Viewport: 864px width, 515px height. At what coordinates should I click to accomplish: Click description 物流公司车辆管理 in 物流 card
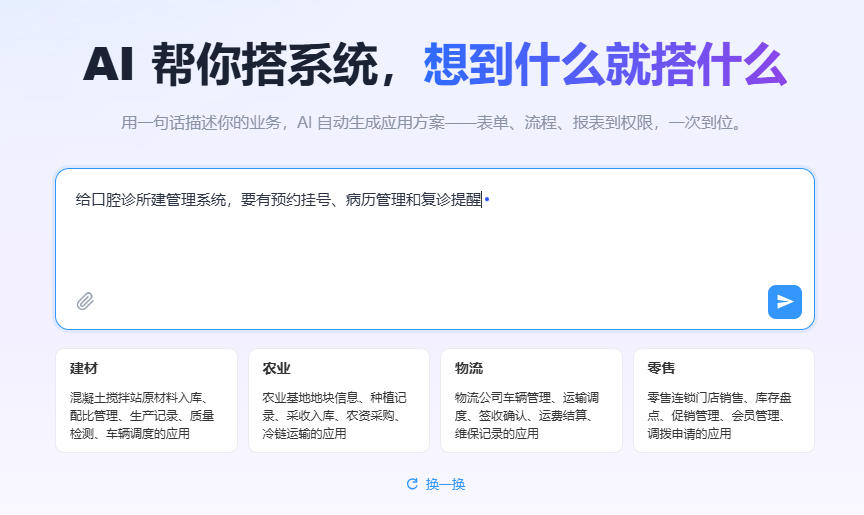pos(503,398)
